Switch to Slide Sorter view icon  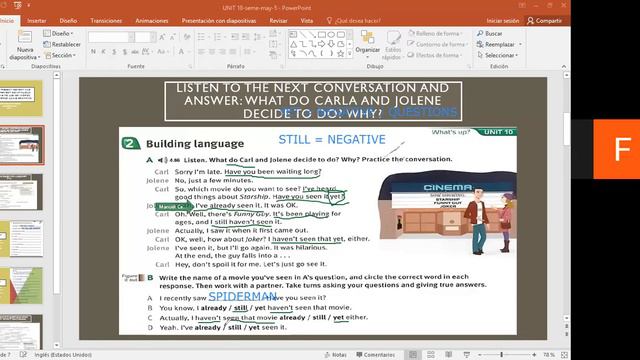point(431,355)
